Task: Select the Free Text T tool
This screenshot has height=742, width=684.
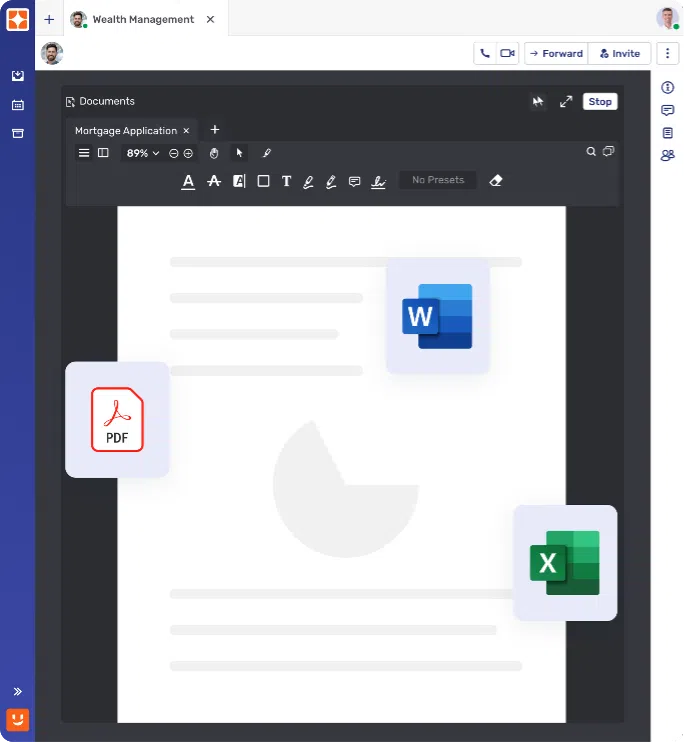Action: click(286, 181)
